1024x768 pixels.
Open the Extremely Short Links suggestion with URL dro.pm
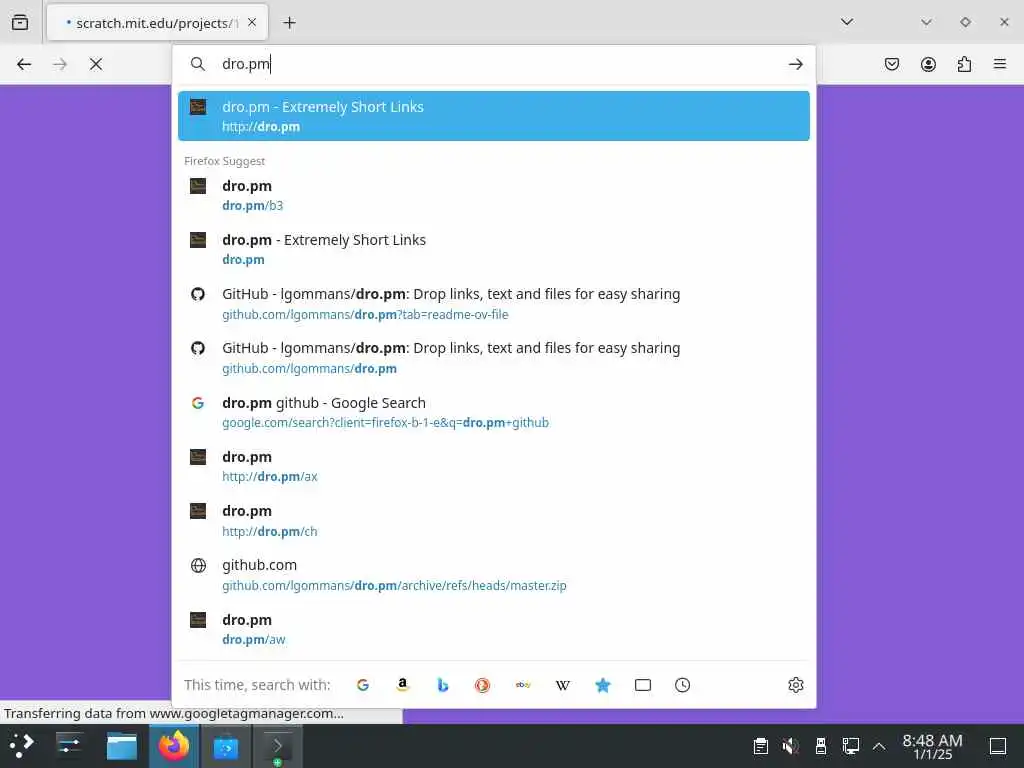(x=494, y=249)
